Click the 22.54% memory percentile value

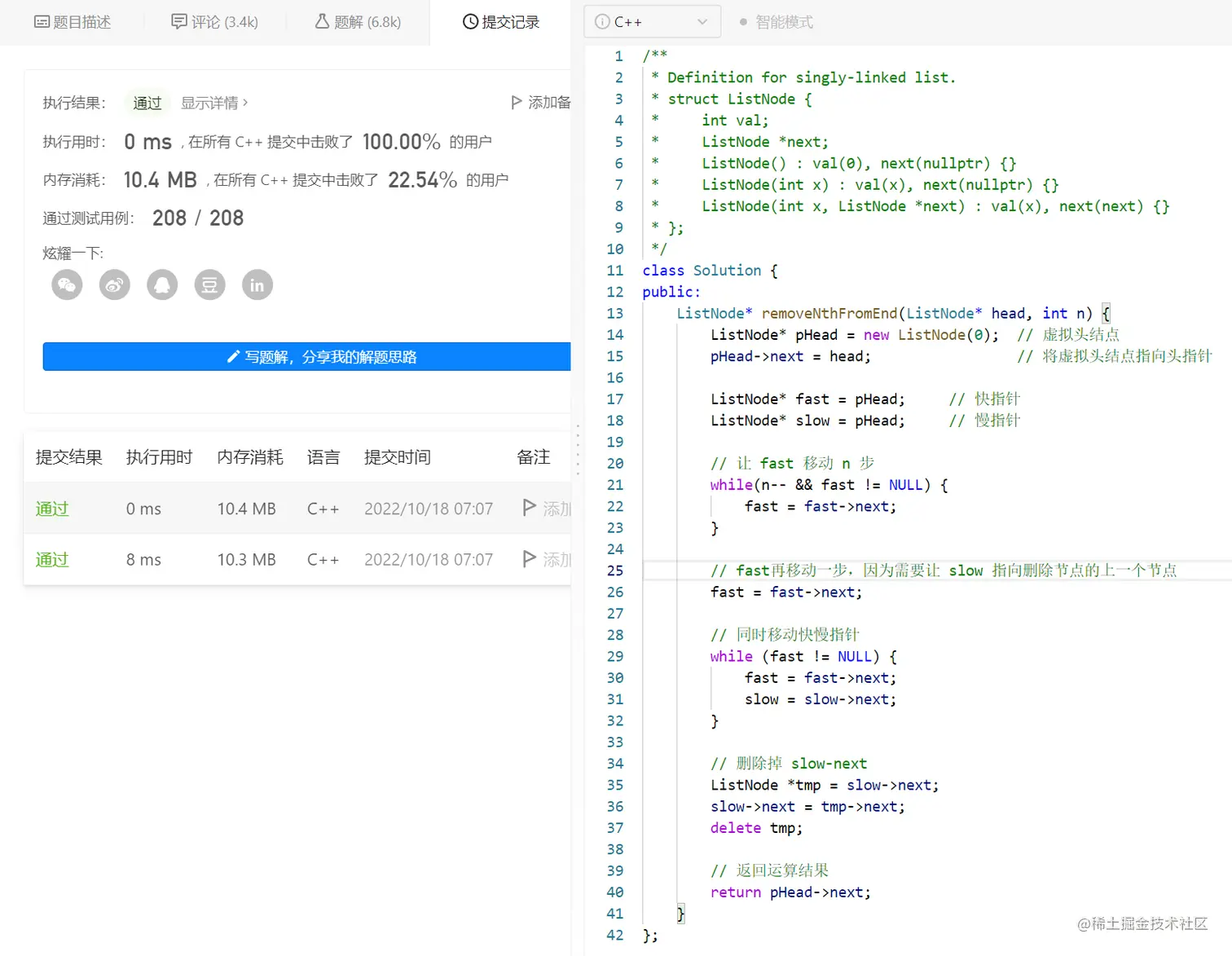423,180
